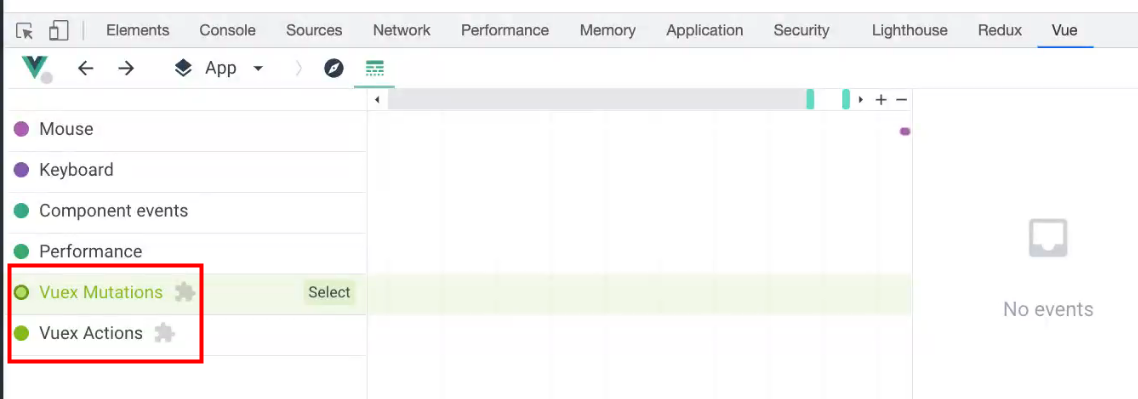Open the timeline view icon
This screenshot has height=399, width=1138.
(x=374, y=69)
